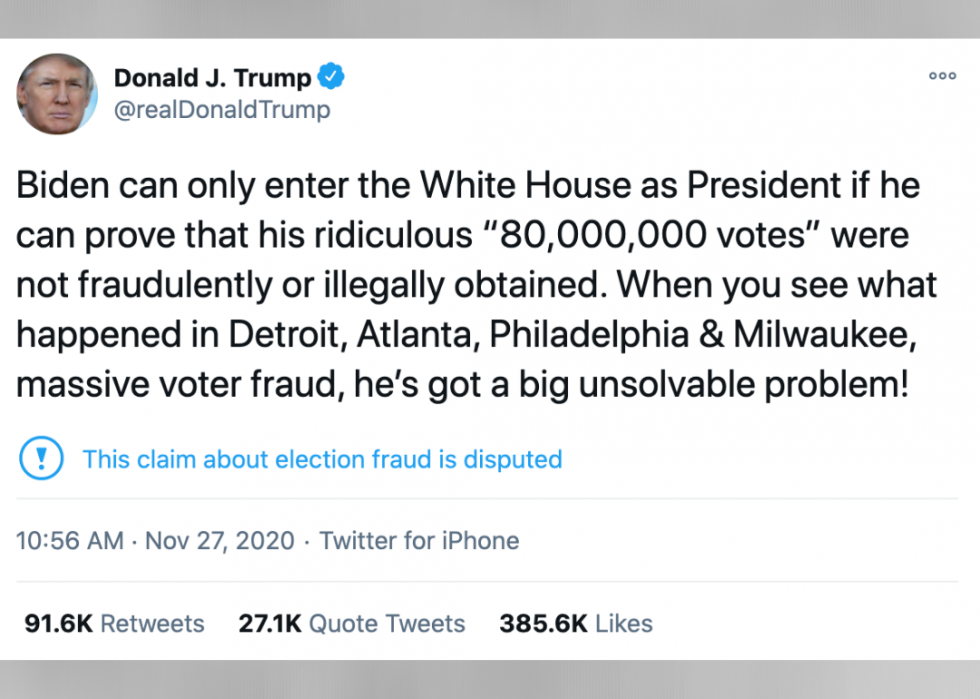Open Donald J. Trump profile photo

(57, 93)
